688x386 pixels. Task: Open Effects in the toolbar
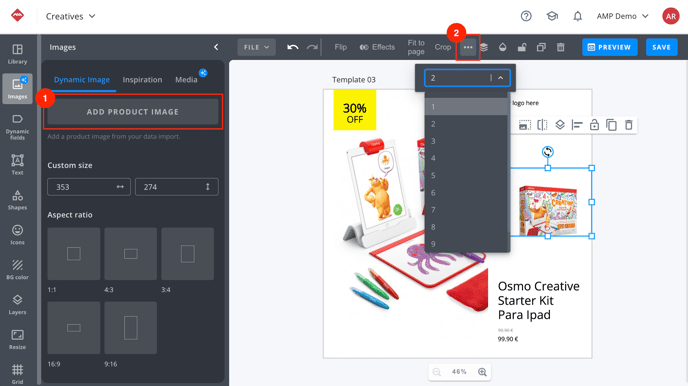[x=377, y=47]
